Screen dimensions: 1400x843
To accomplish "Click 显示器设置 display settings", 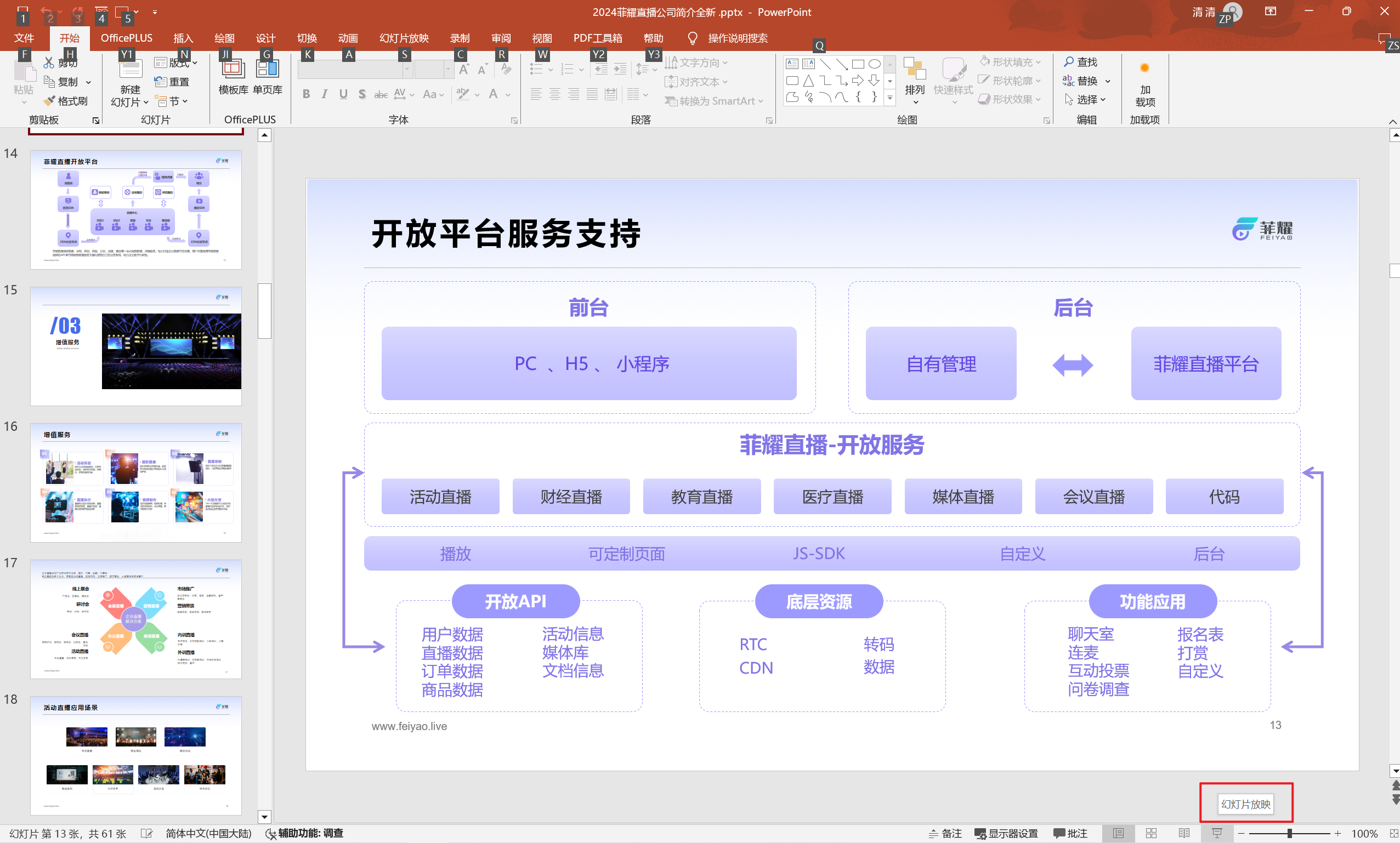I will point(1006,833).
